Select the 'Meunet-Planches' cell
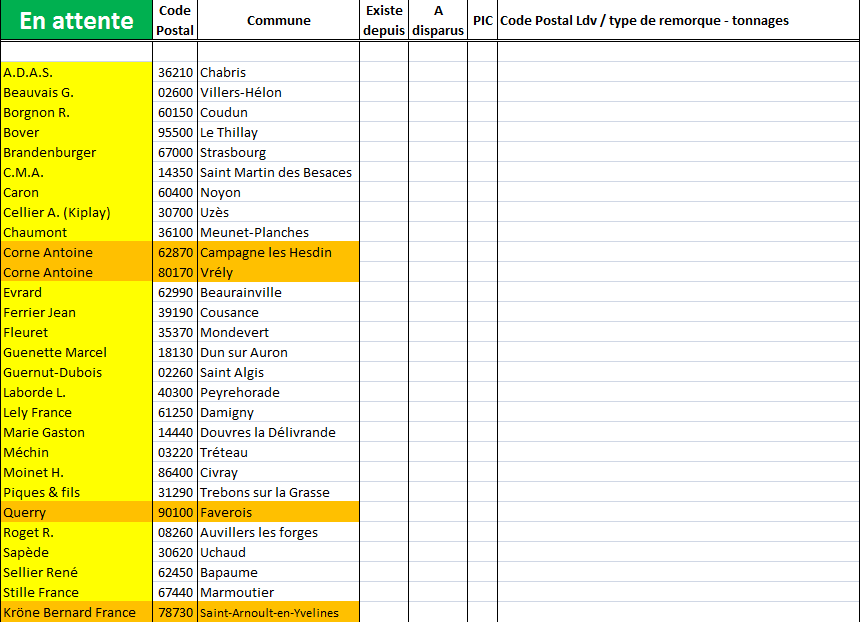Image resolution: width=860 pixels, height=622 pixels. point(278,233)
